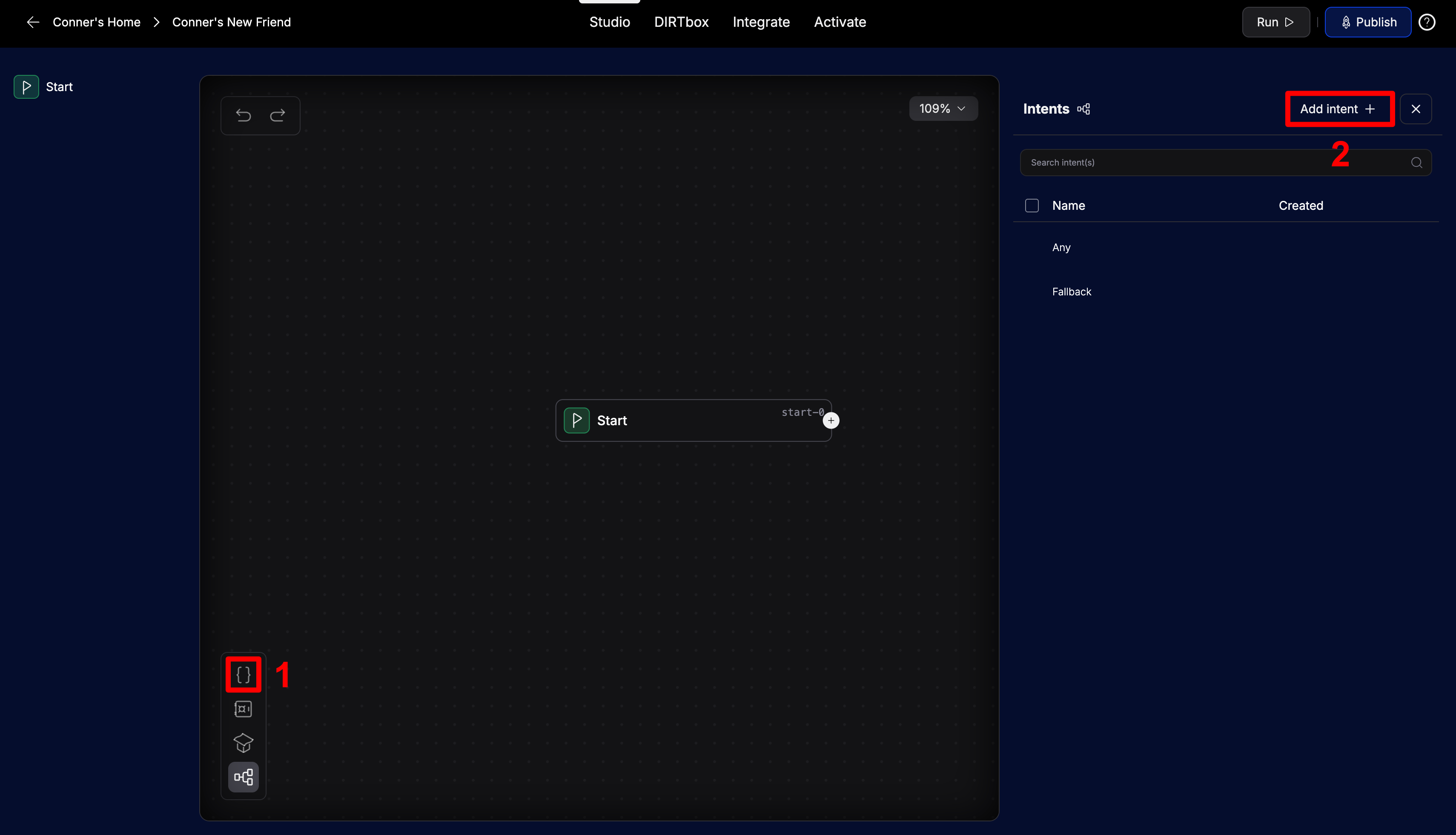Click the back arrow in header
Screen dimensions: 1456x835
point(33,23)
